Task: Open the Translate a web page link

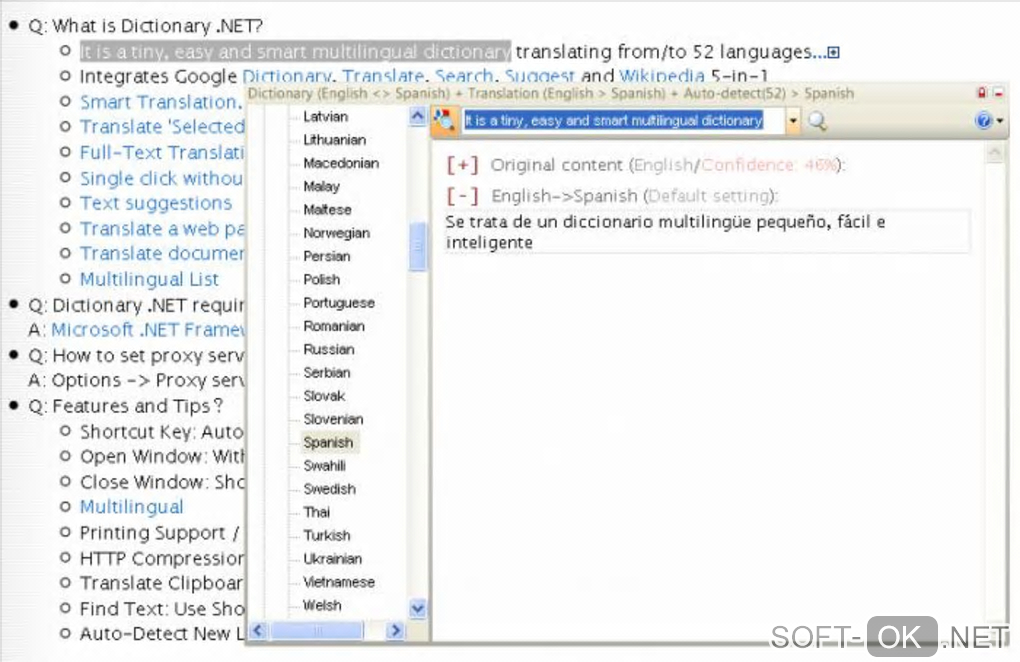Action: [x=162, y=229]
